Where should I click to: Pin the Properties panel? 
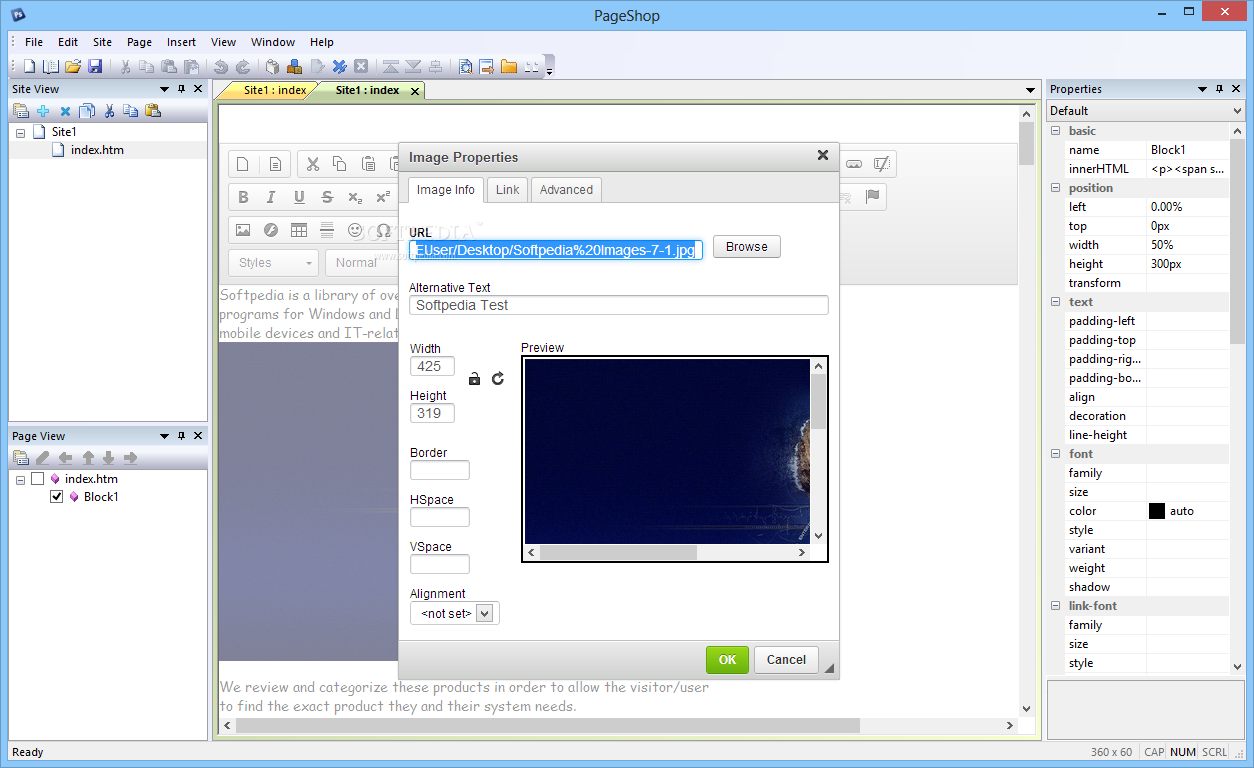[1219, 89]
